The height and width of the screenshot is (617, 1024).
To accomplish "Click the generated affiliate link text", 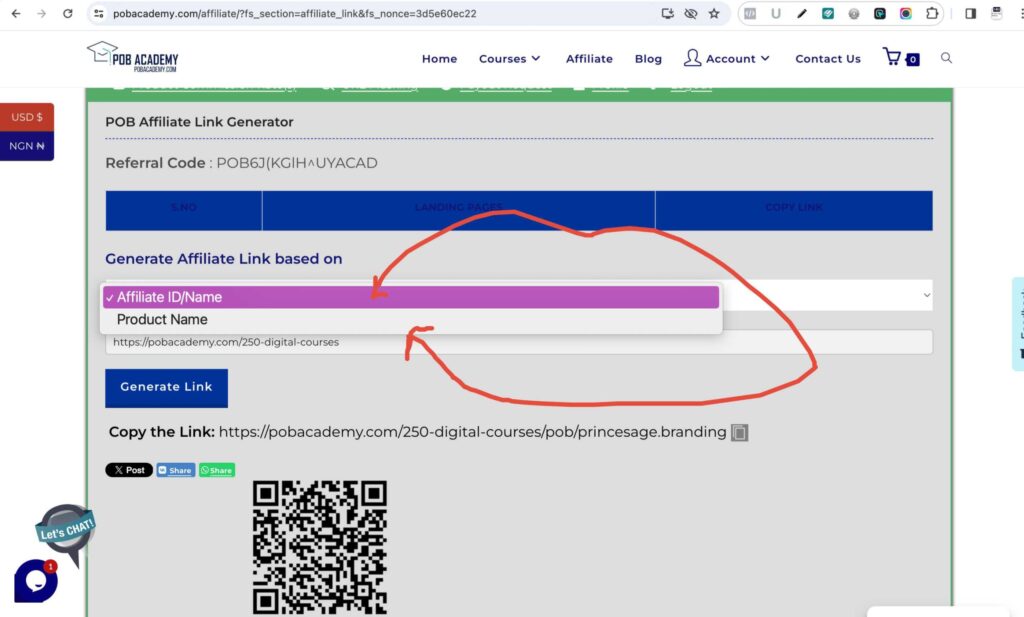I will point(472,432).
